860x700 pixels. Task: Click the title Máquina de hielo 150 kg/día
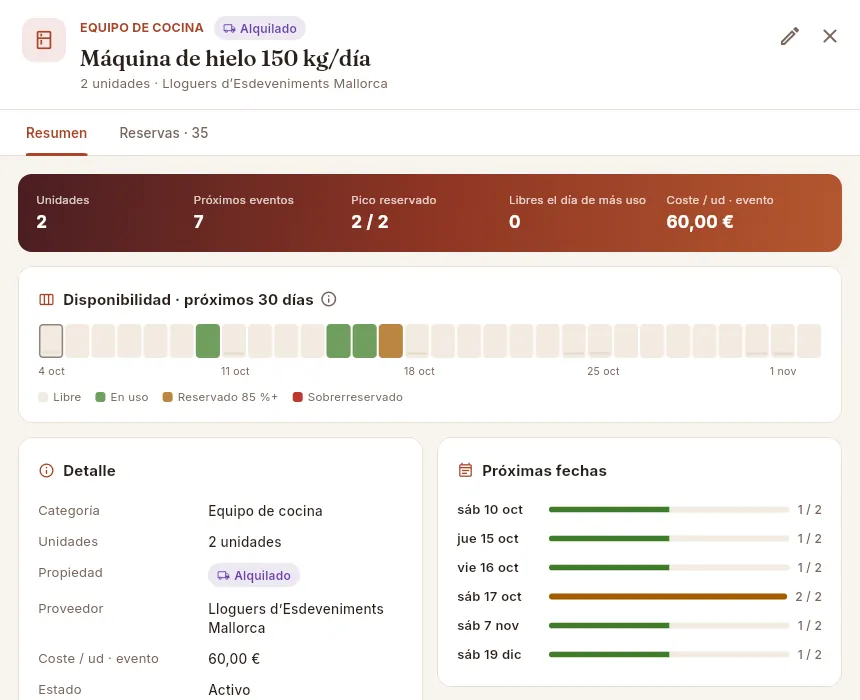click(225, 59)
